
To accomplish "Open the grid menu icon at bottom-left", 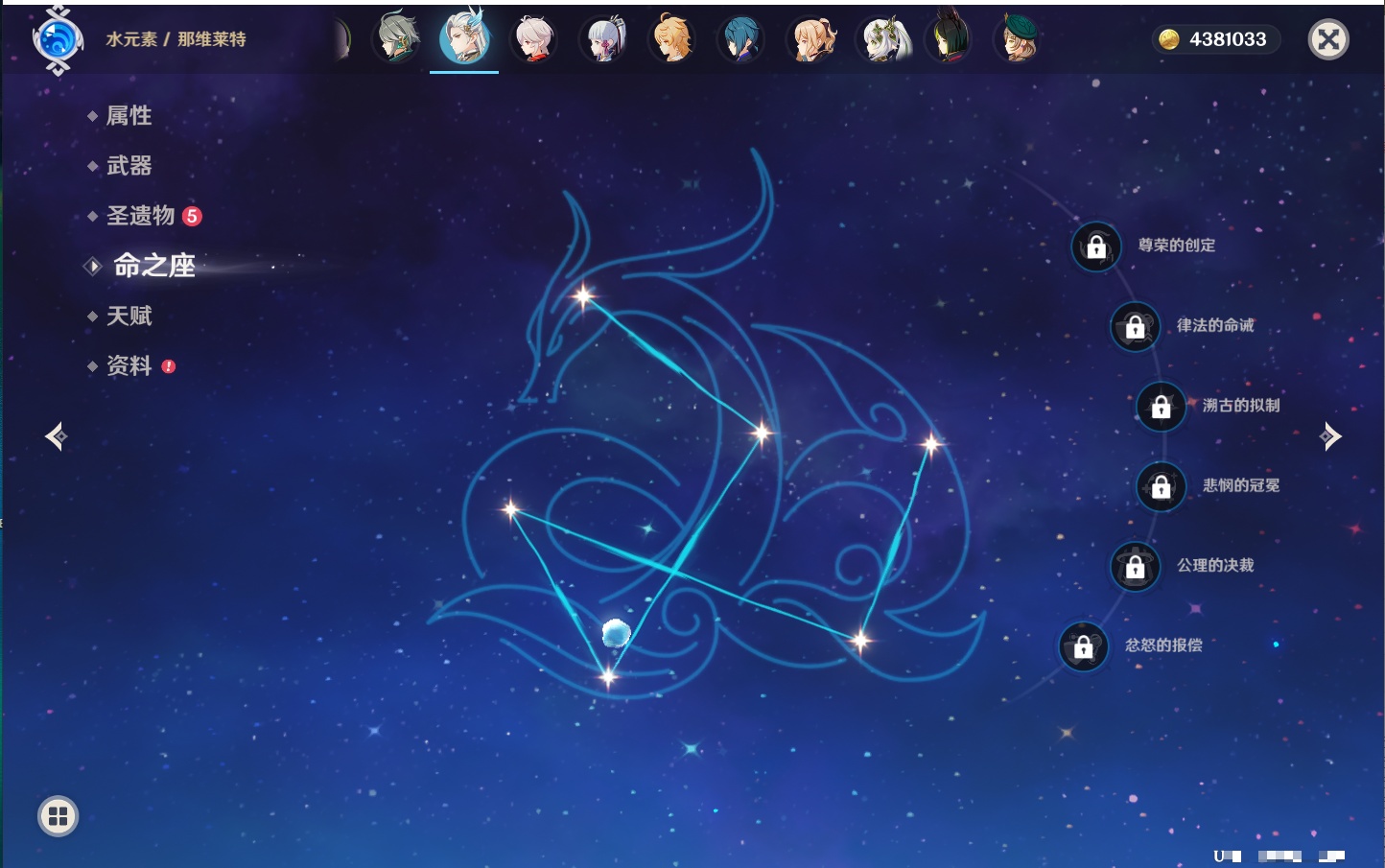I will click(58, 816).
